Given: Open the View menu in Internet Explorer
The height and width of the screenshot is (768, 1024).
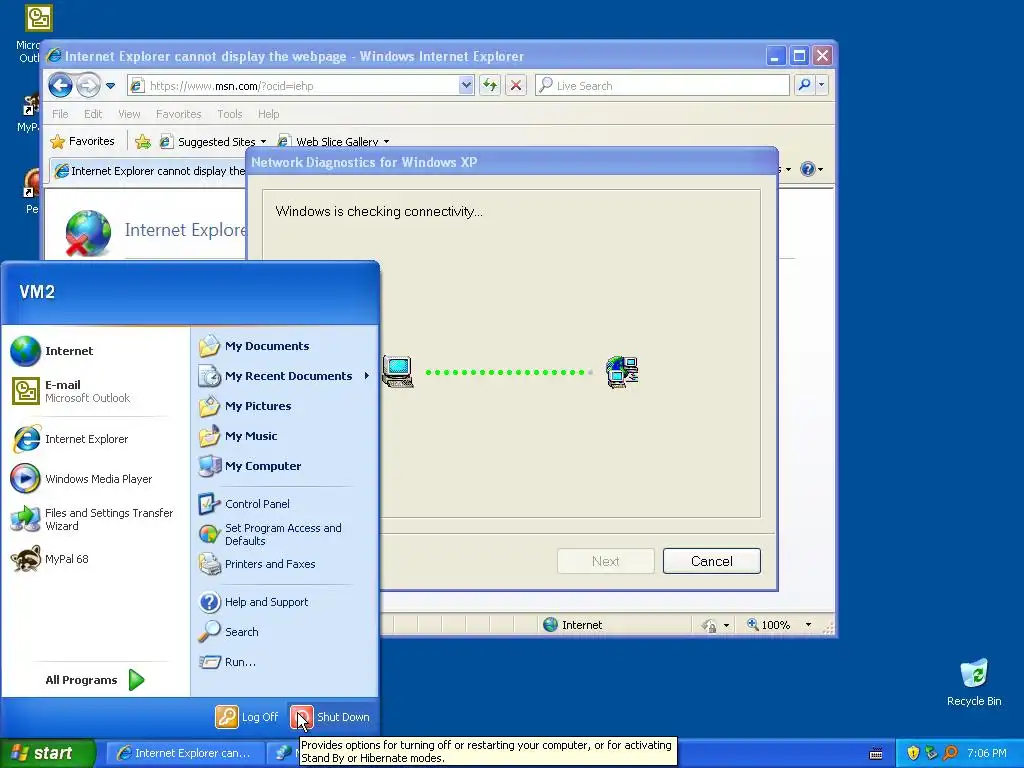Looking at the screenshot, I should (x=129, y=114).
